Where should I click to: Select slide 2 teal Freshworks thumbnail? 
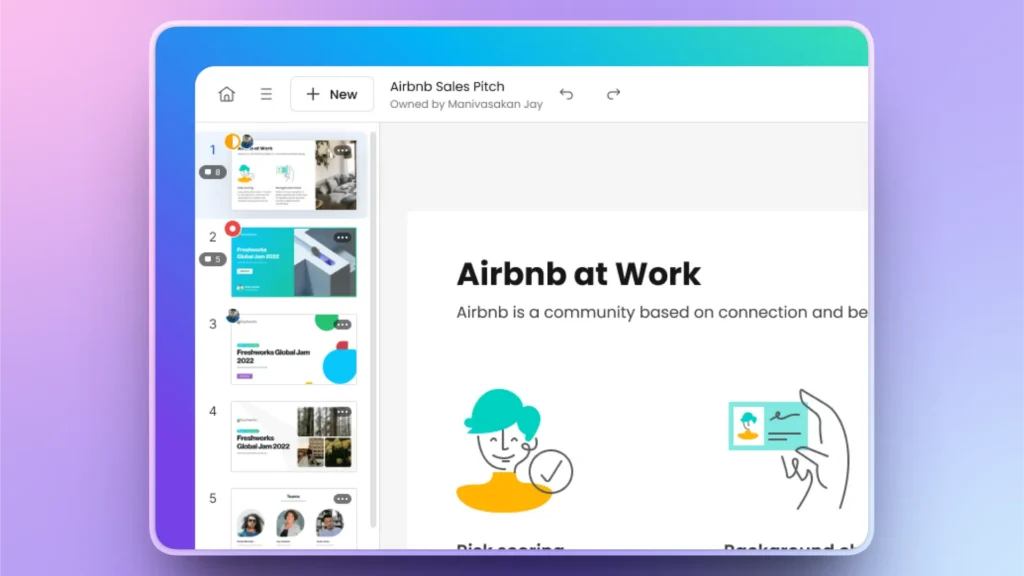pos(294,262)
